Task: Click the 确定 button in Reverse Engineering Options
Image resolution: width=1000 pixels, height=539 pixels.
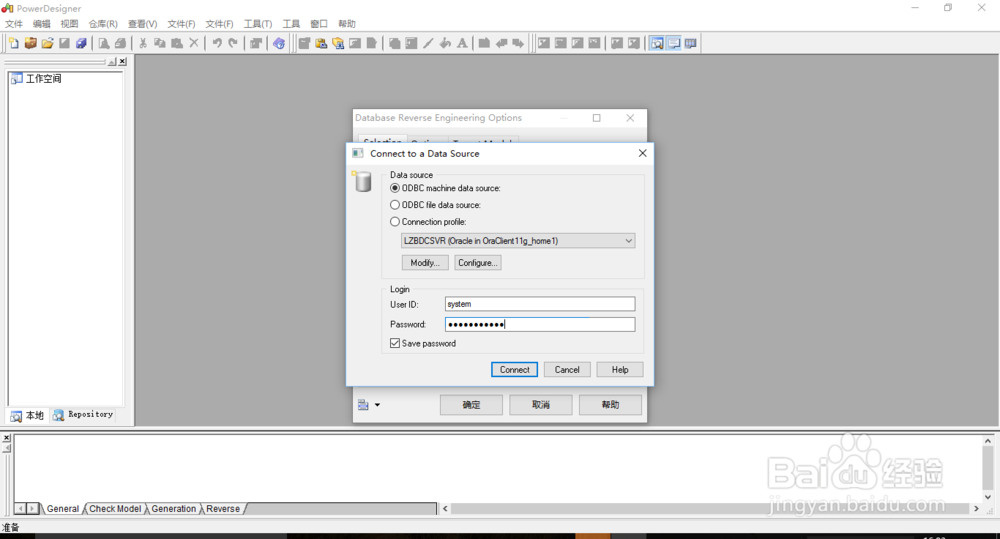Action: 471,405
